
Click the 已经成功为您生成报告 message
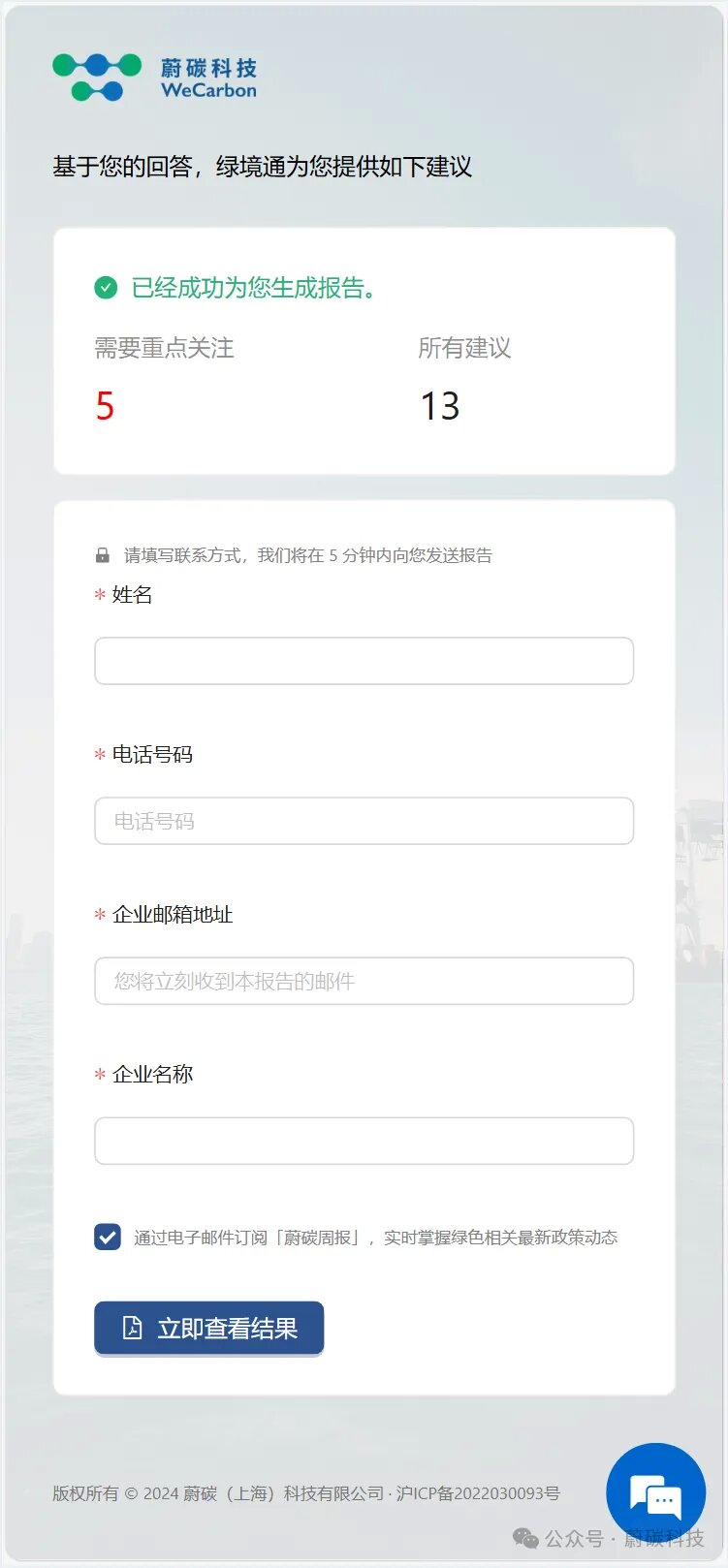coord(256,288)
